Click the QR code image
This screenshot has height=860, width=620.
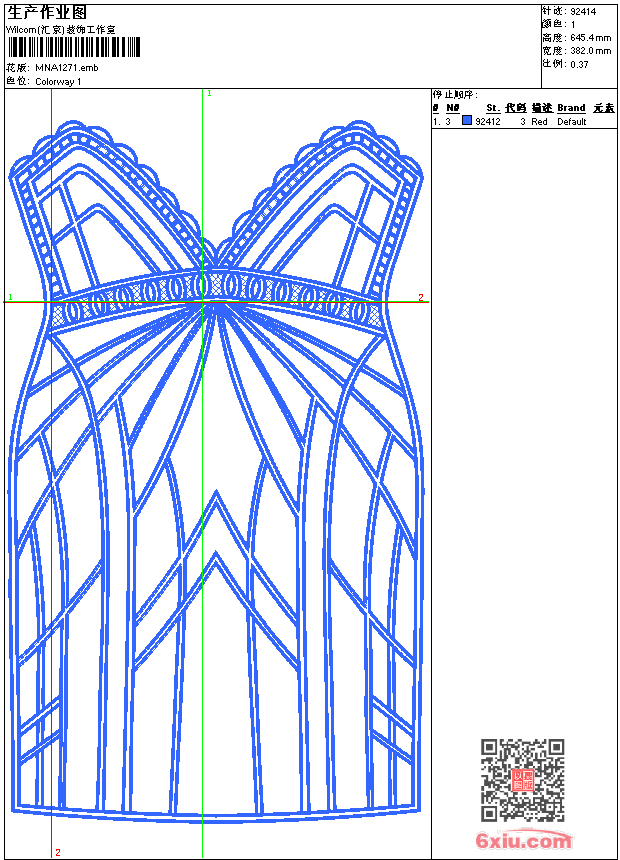tap(522, 780)
